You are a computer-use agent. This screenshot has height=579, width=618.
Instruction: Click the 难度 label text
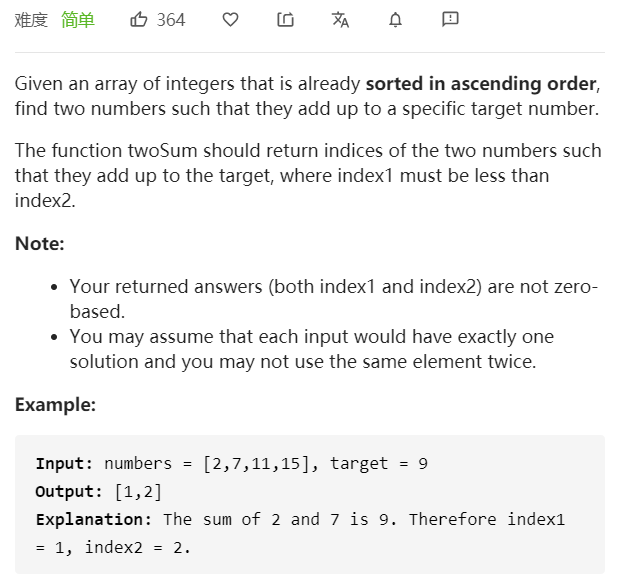(31, 20)
